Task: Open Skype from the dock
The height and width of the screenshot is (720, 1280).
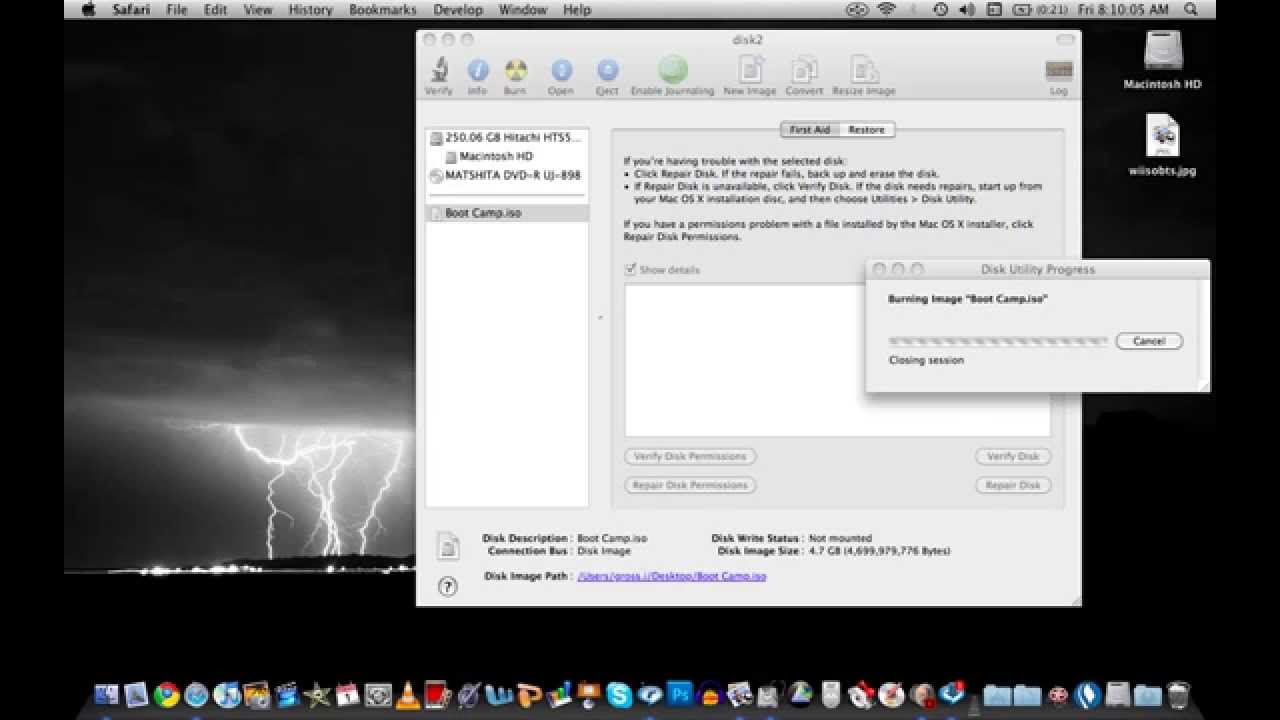Action: 619,695
